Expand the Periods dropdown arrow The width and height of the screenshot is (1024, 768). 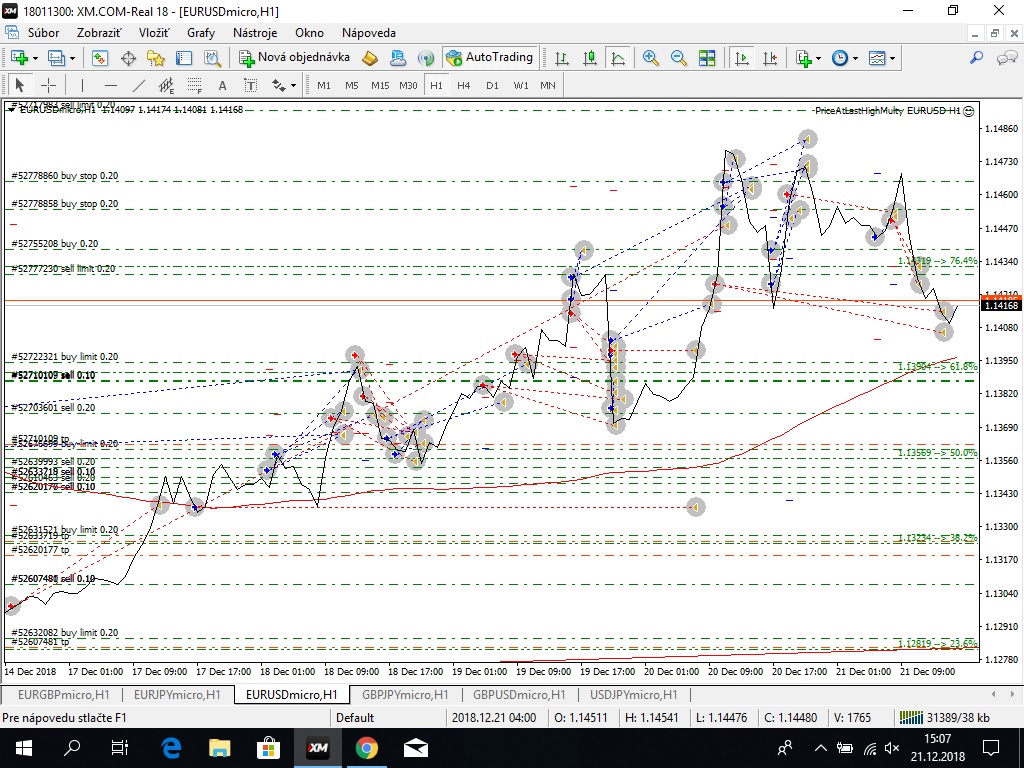point(855,58)
